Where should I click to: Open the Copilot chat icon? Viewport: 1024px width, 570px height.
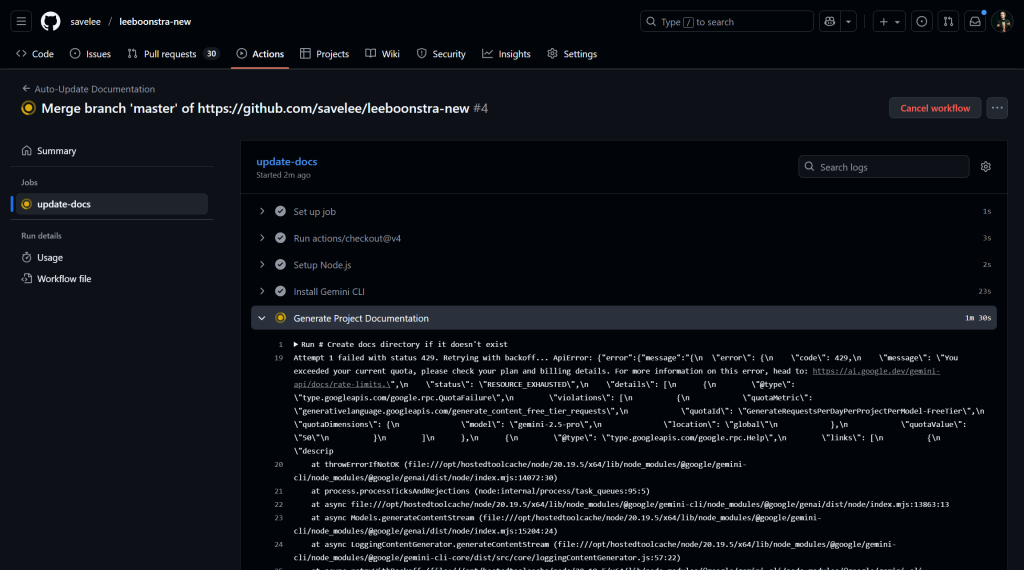829,22
